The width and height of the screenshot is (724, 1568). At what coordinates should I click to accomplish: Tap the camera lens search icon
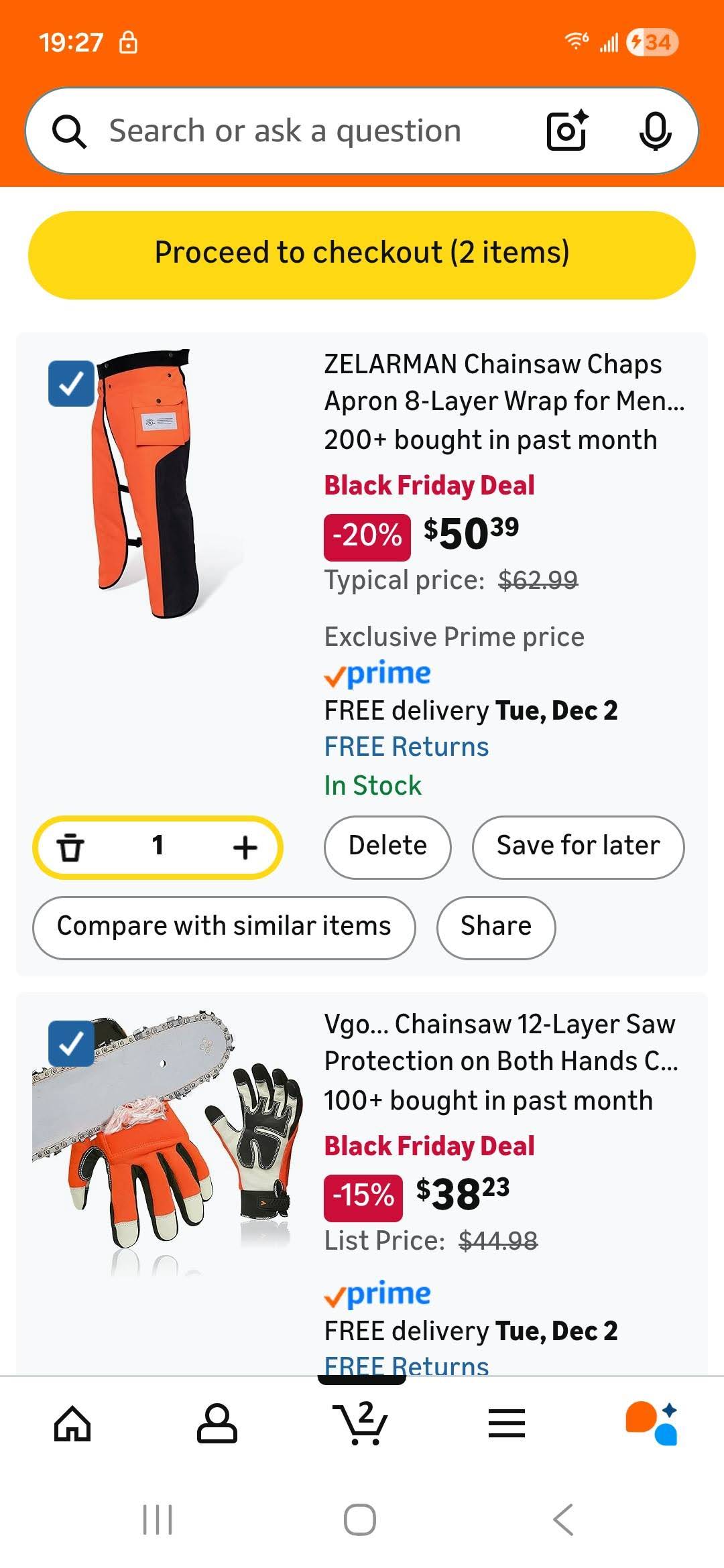coord(567,131)
